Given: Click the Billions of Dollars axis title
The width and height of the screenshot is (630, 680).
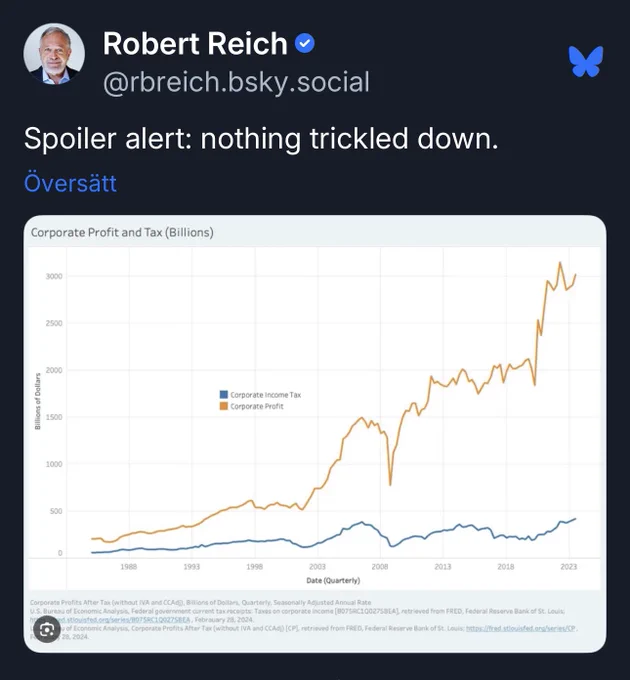Looking at the screenshot, I should (x=38, y=401).
